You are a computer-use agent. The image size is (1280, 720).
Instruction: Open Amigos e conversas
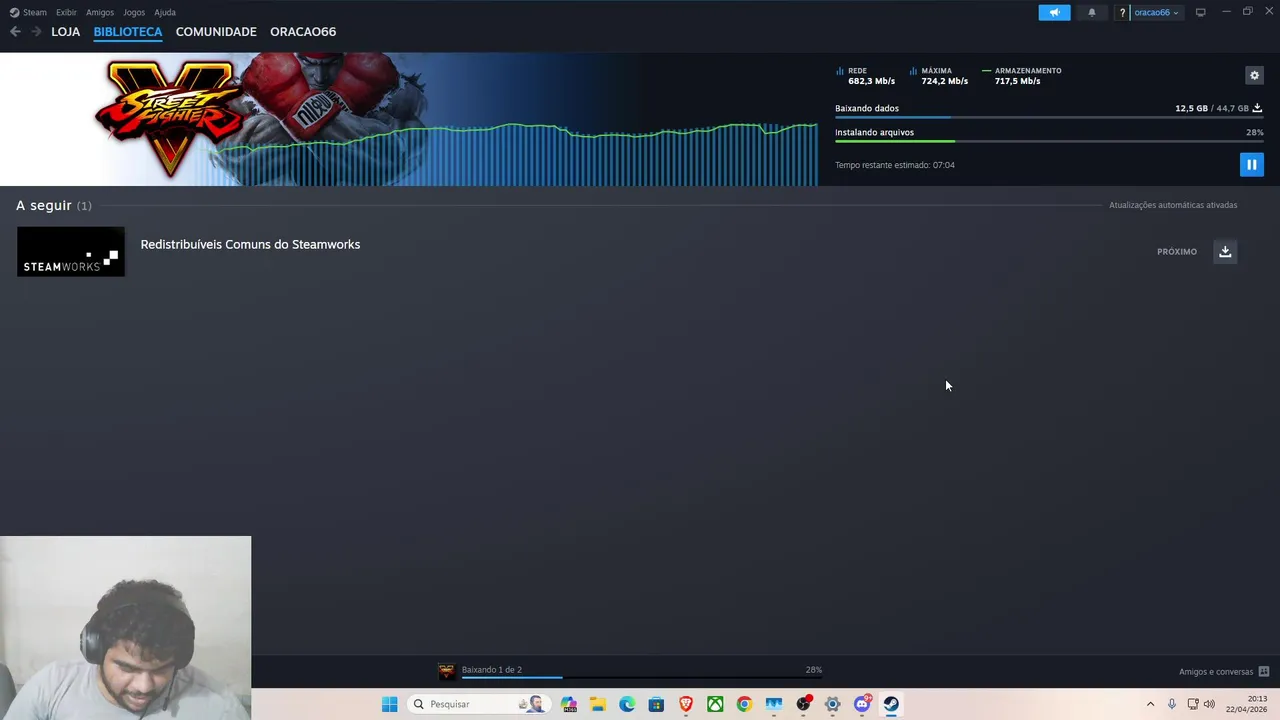tap(1223, 672)
